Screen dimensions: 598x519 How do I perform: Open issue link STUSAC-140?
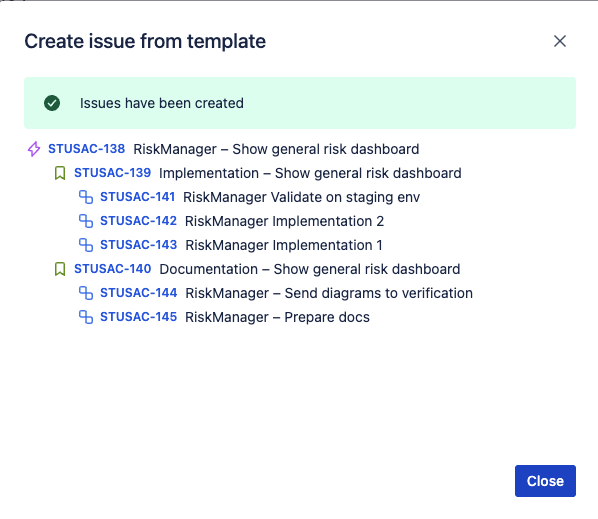point(113,269)
